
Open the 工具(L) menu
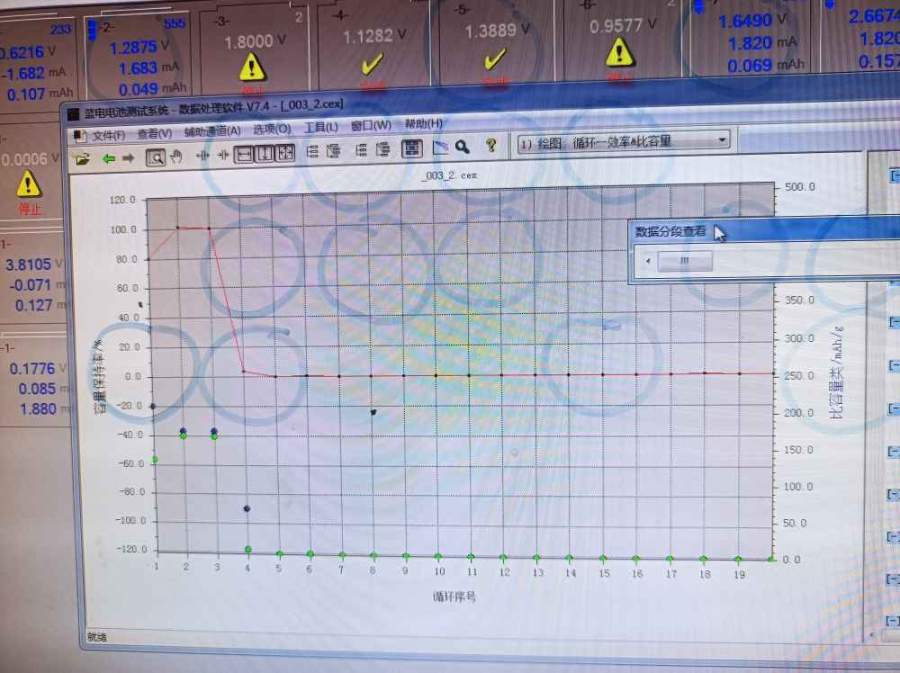pyautogui.click(x=321, y=127)
